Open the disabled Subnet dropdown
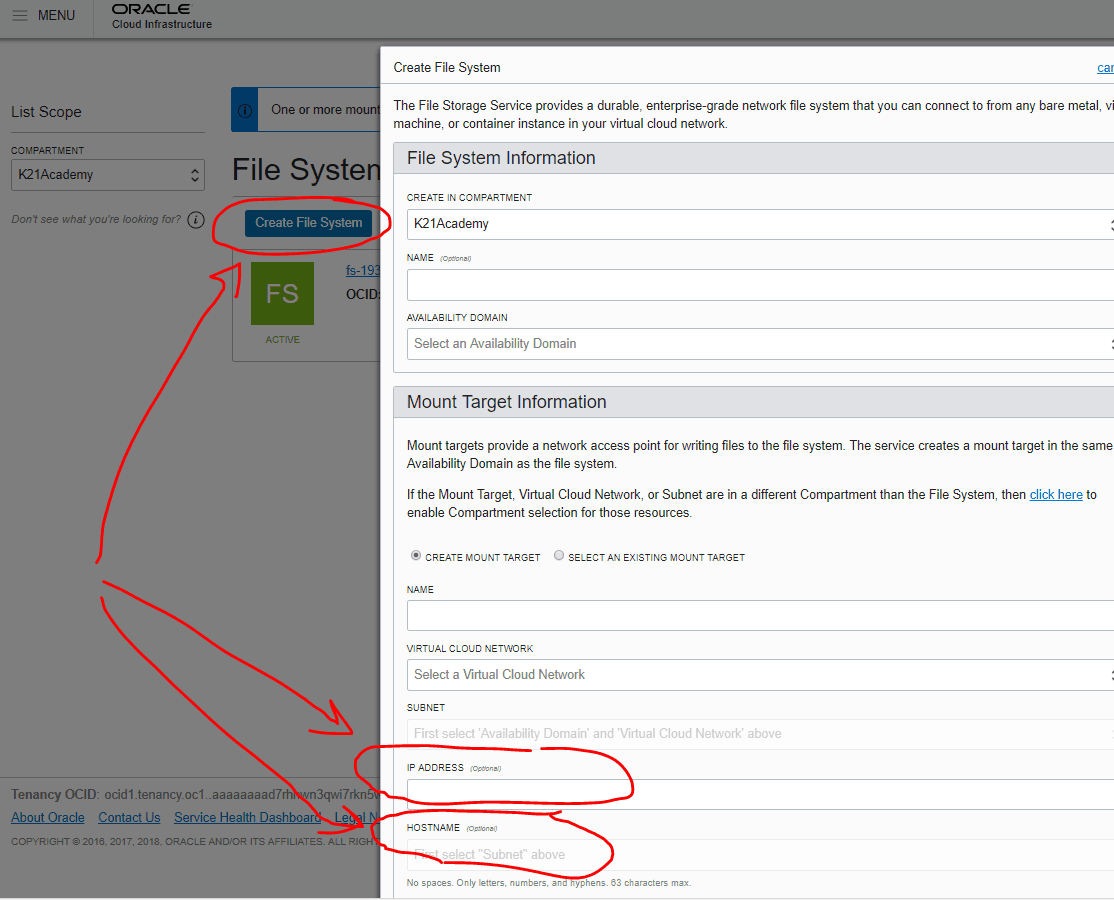The width and height of the screenshot is (1114, 900). click(x=760, y=734)
